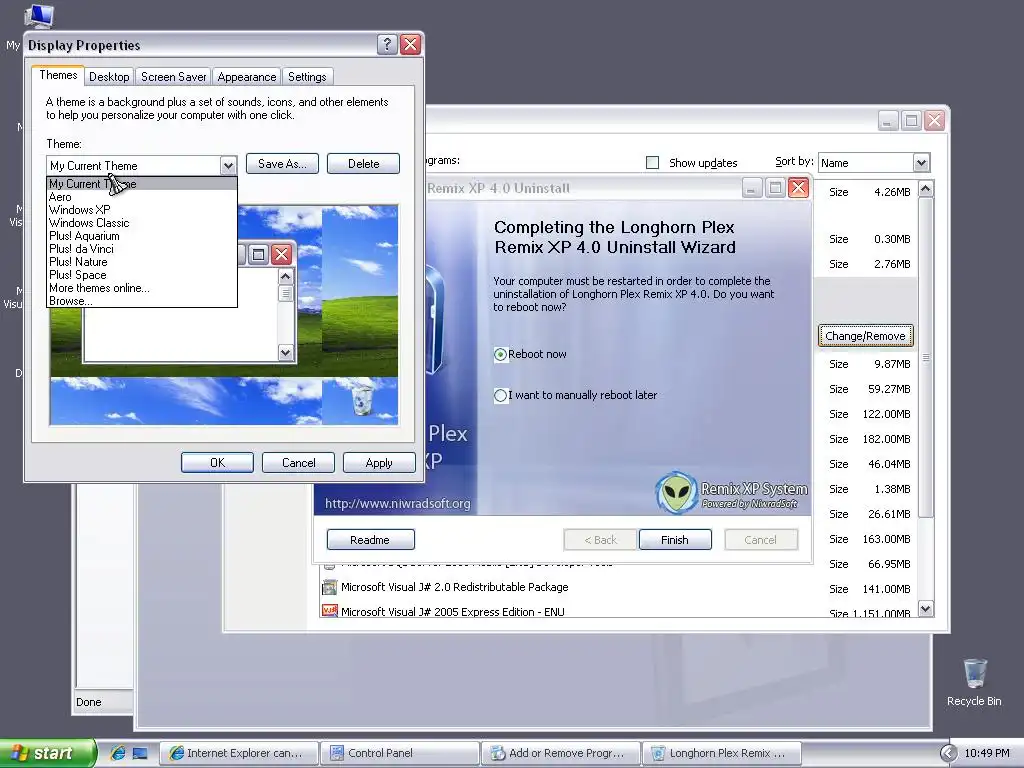
Task: Open Recycle Bin on desktop
Action: tap(974, 682)
